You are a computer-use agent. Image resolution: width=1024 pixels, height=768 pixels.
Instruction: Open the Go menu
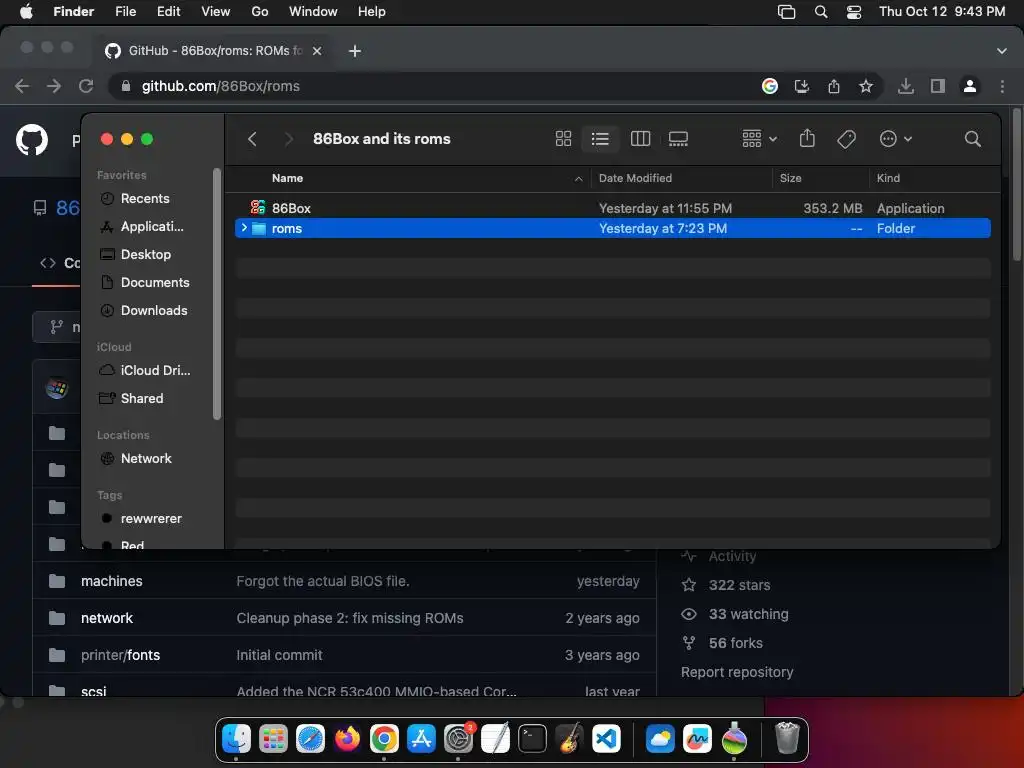pyautogui.click(x=260, y=12)
